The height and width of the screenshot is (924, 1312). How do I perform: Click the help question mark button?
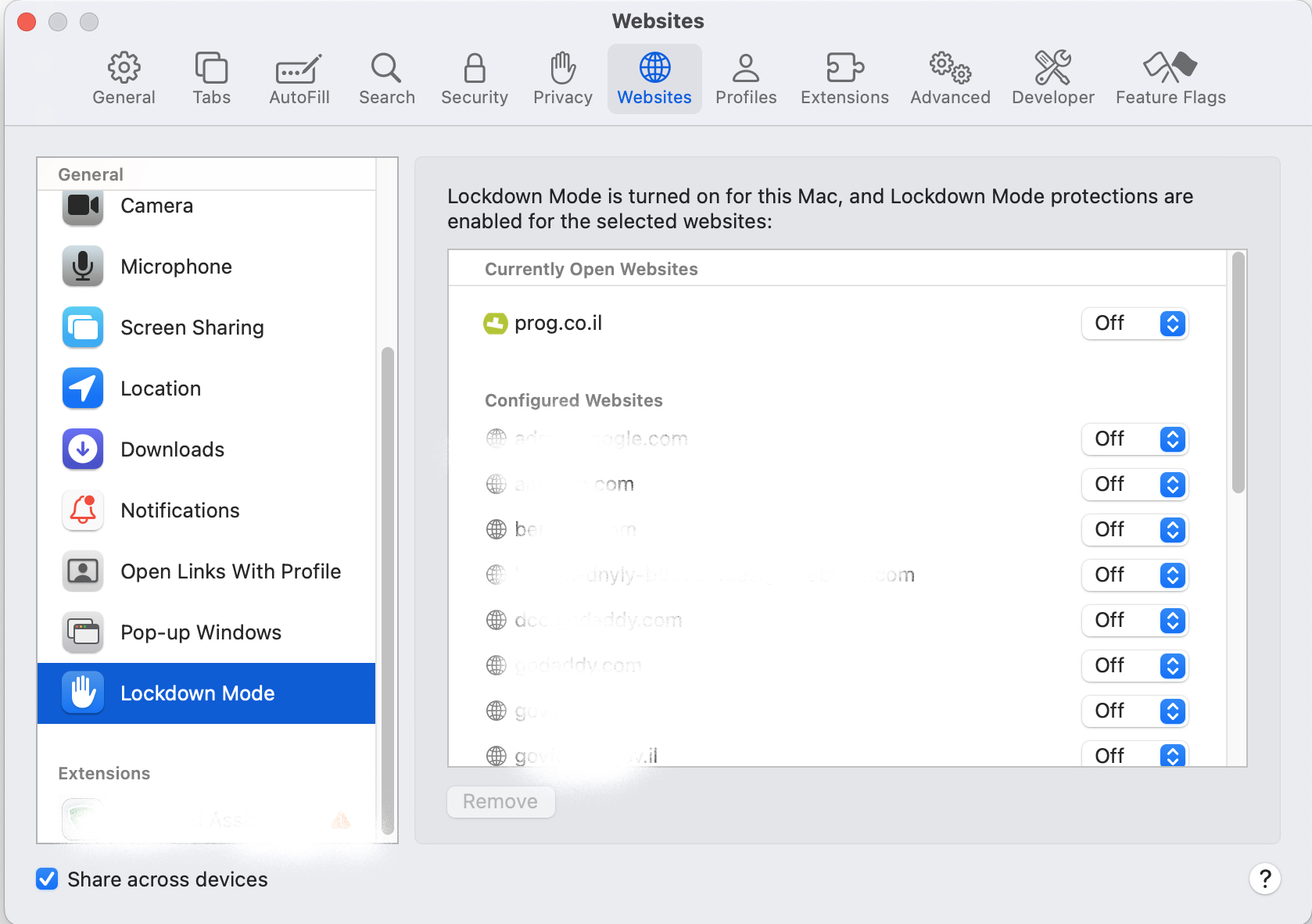[1264, 879]
